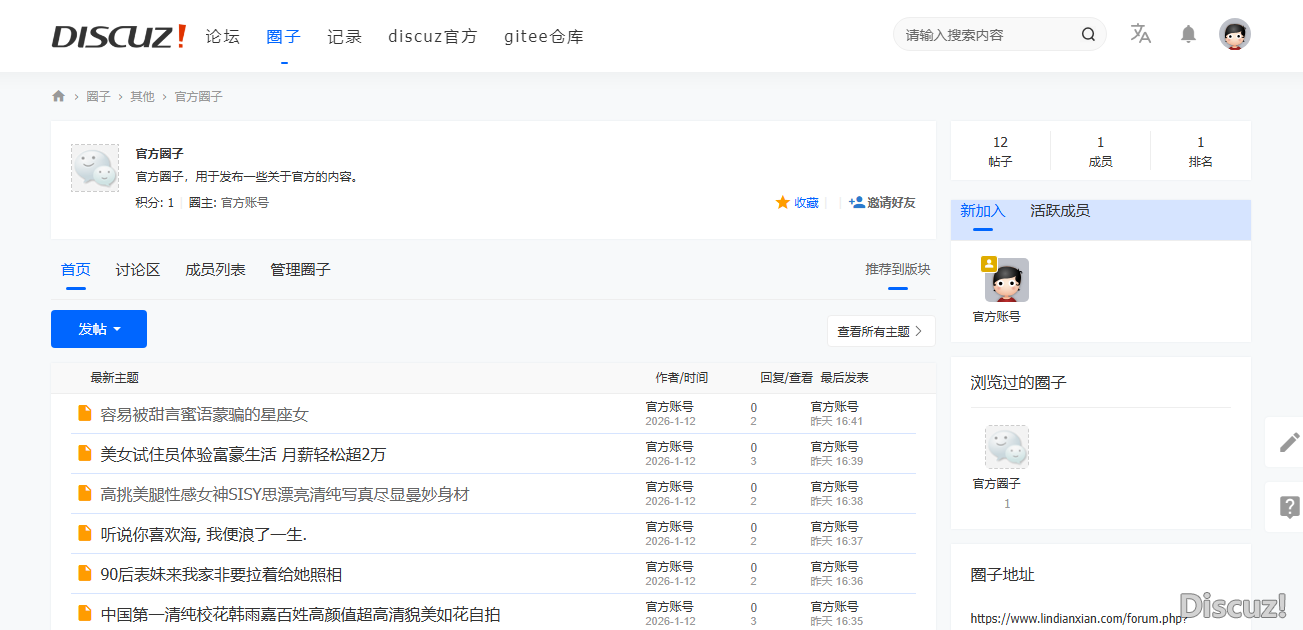Go to 论坛 in the top navigation
This screenshot has width=1303, height=630.
(223, 37)
